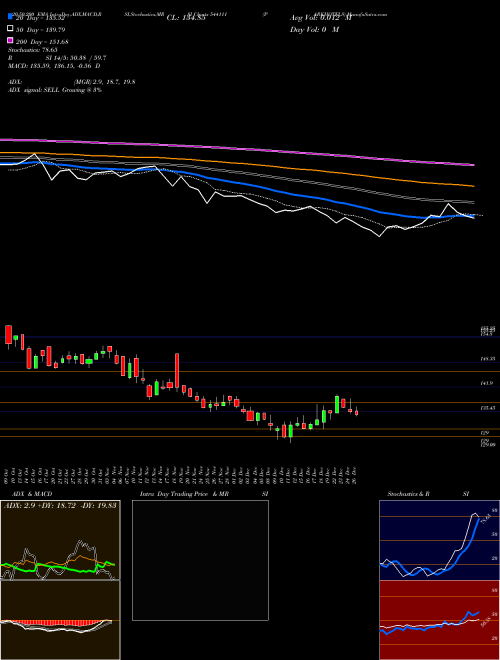
Task: Click the white 50 Day legend swatch
Action: click(x=10, y=28)
